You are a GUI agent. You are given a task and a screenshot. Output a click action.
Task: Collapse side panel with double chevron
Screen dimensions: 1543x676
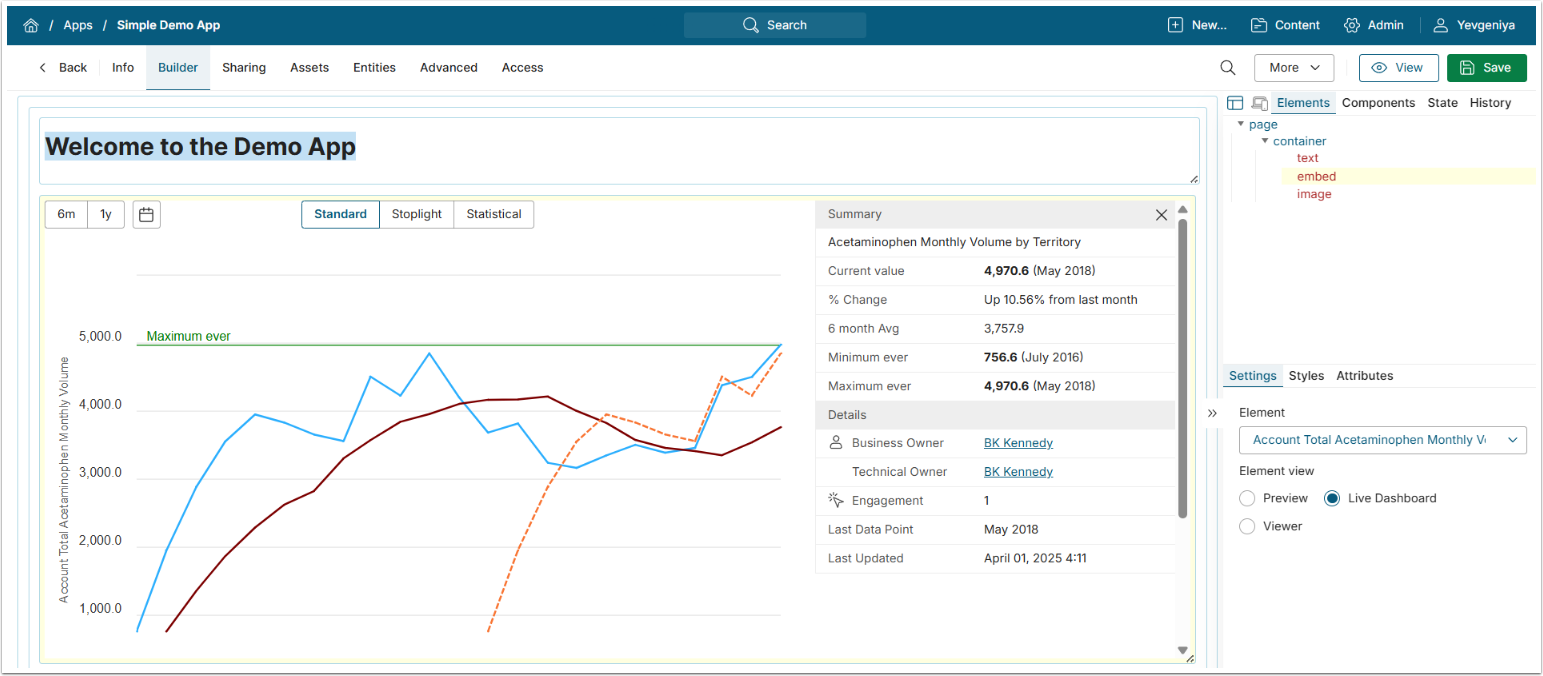pos(1212,413)
